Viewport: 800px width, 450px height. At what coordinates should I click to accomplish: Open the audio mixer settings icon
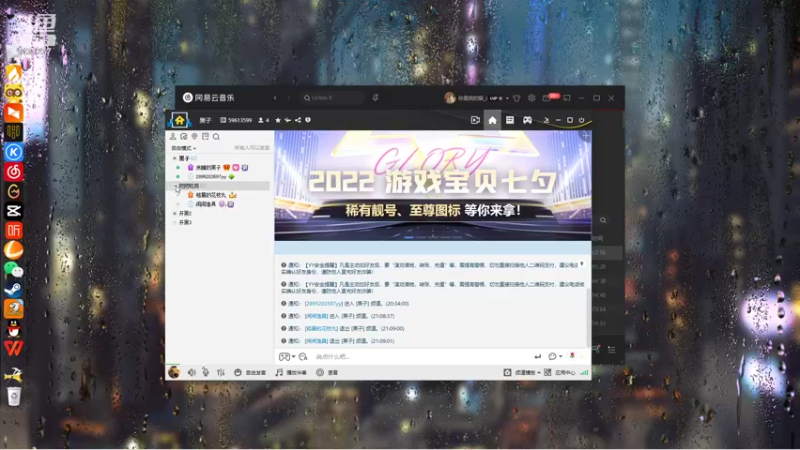[220, 372]
